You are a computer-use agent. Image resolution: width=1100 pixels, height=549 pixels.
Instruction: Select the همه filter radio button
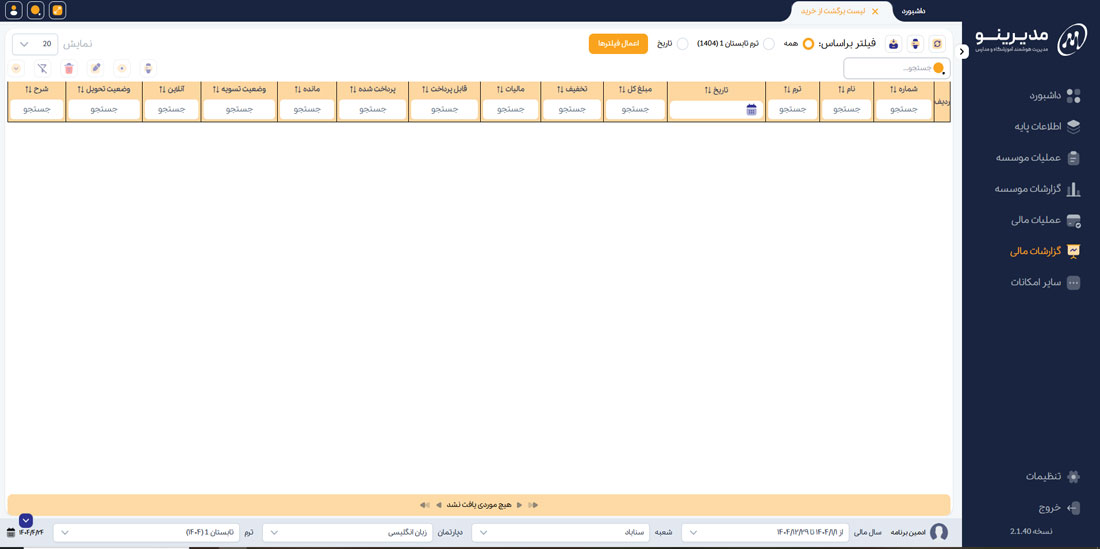pyautogui.click(x=808, y=44)
